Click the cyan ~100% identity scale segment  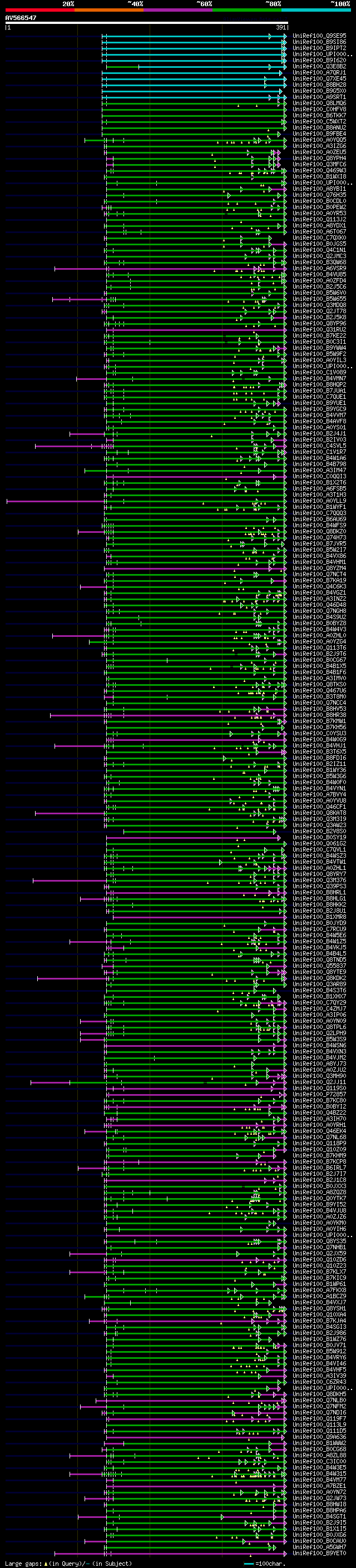[316, 10]
